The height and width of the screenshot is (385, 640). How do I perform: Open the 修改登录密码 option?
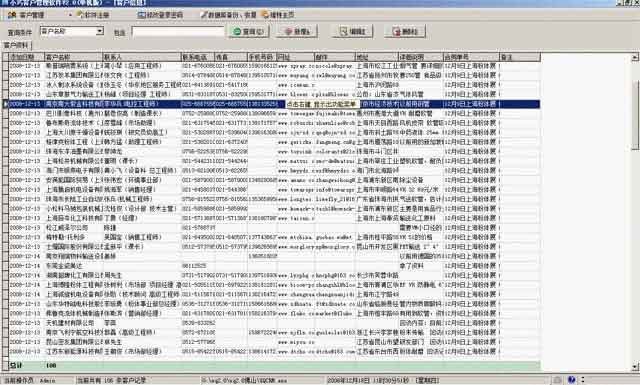pyautogui.click(x=160, y=15)
